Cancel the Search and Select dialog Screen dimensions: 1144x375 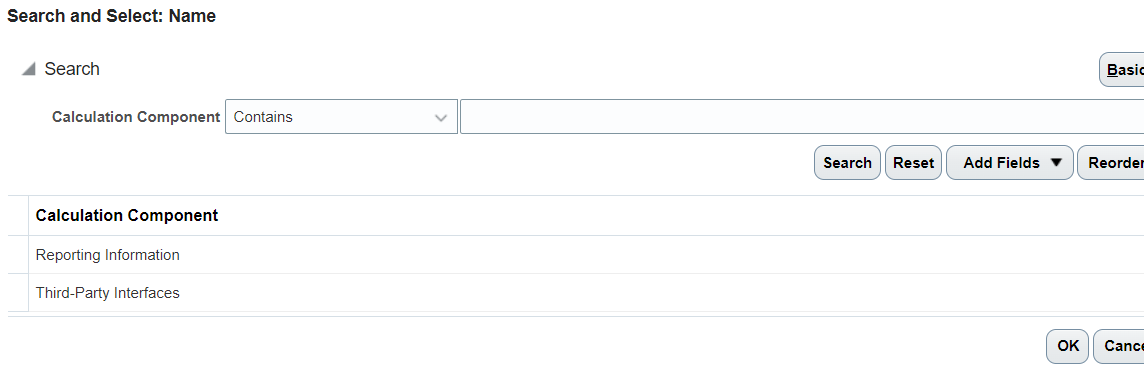tap(1119, 346)
